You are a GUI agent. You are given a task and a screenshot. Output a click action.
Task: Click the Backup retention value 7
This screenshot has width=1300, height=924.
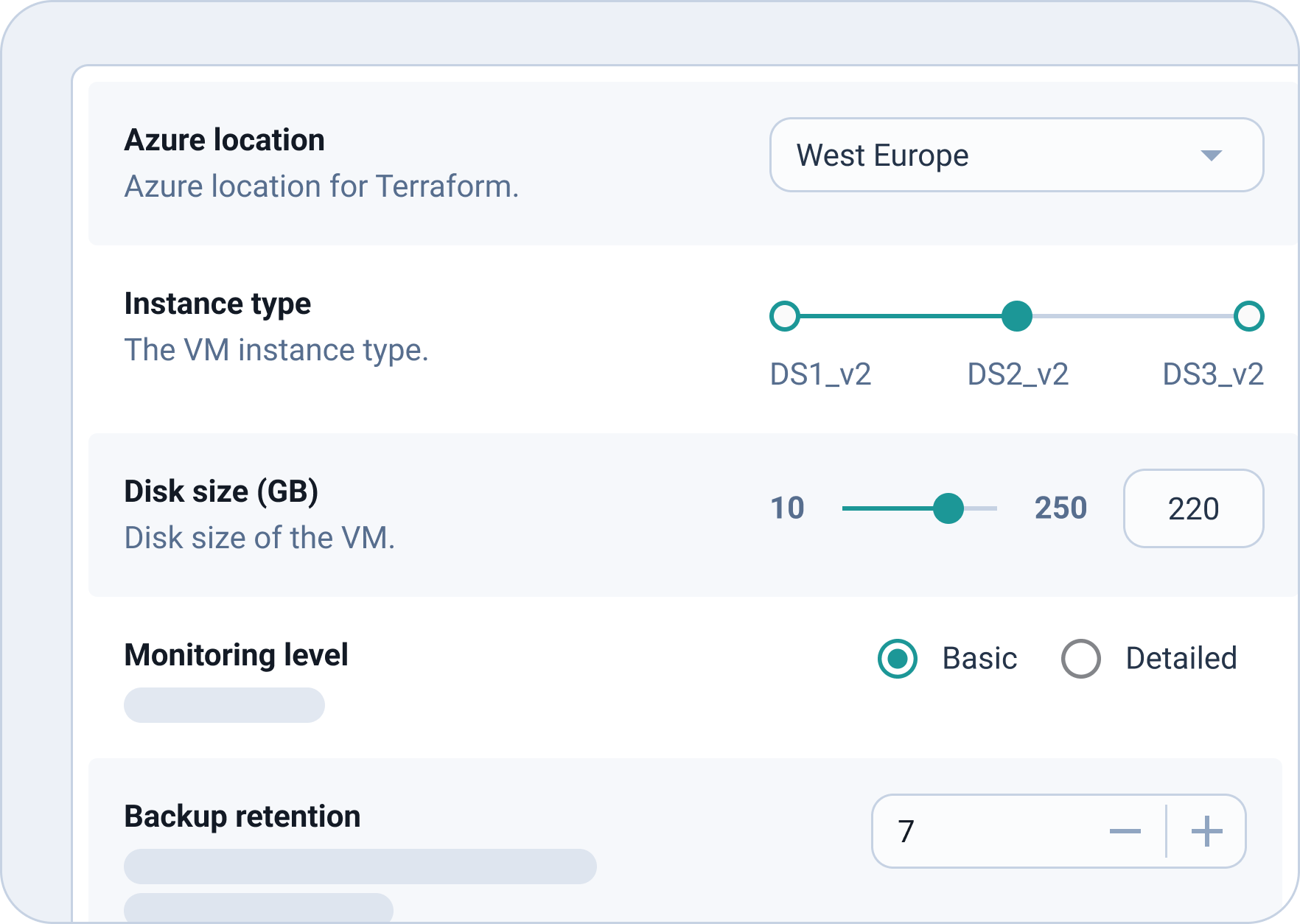tap(906, 831)
